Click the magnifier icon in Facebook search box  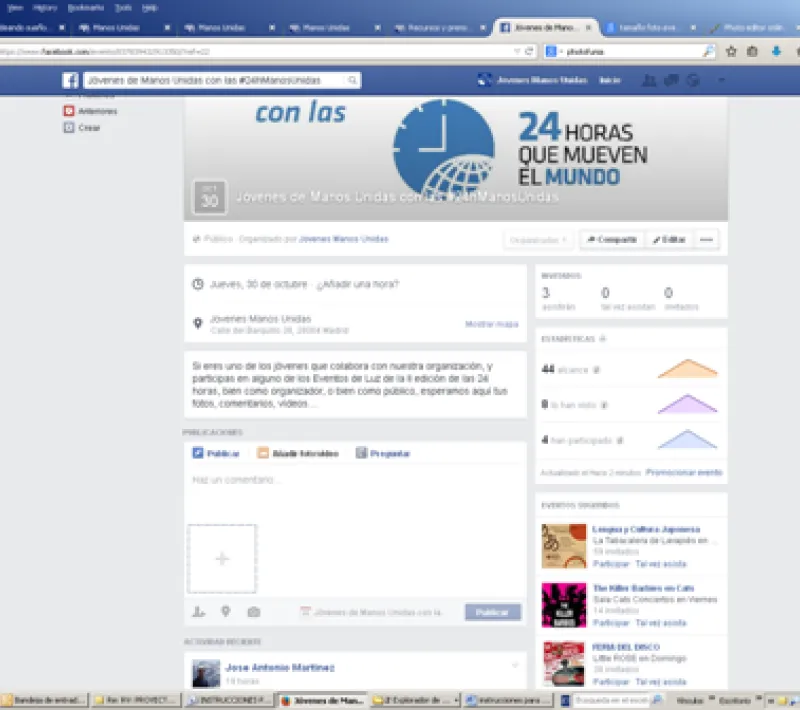pyautogui.click(x=352, y=80)
